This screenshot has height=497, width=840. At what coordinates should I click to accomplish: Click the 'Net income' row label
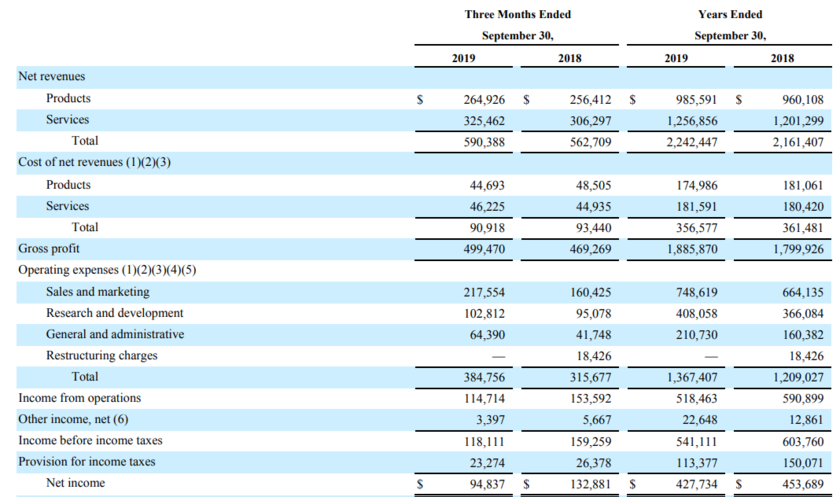[75, 484]
